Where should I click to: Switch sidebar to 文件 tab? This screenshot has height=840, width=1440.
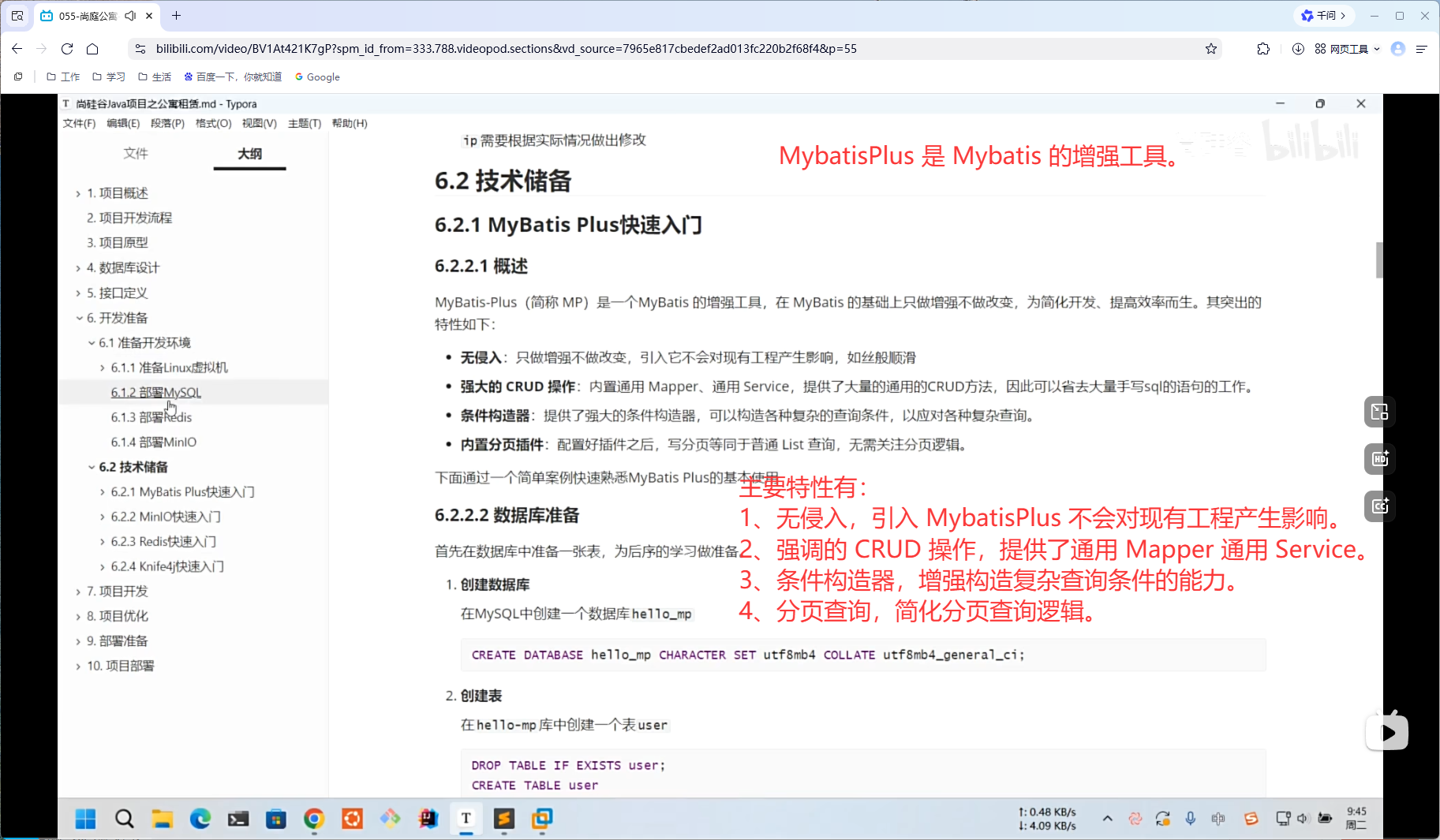click(136, 153)
